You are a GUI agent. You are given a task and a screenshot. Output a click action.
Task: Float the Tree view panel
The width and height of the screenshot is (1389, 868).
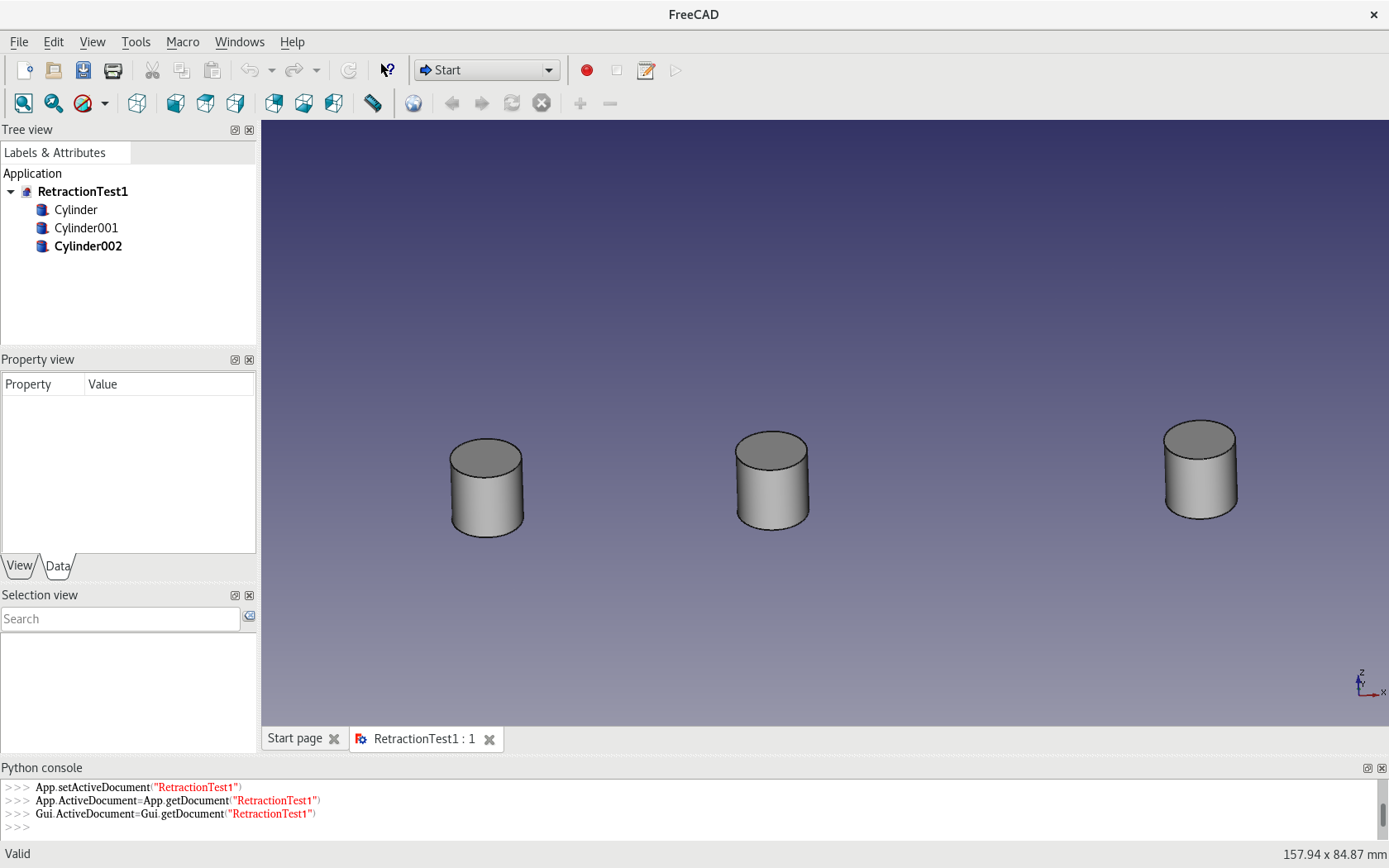[x=235, y=130]
